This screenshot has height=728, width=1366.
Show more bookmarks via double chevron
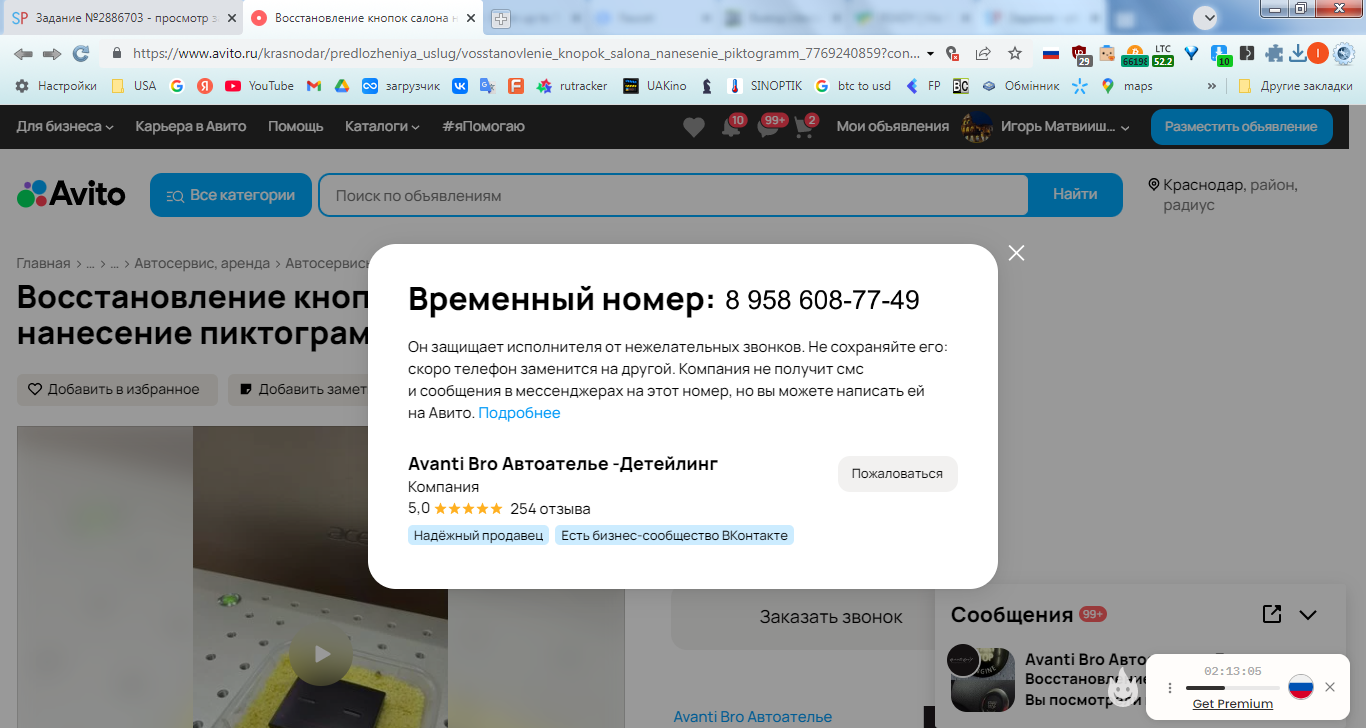pos(1212,86)
